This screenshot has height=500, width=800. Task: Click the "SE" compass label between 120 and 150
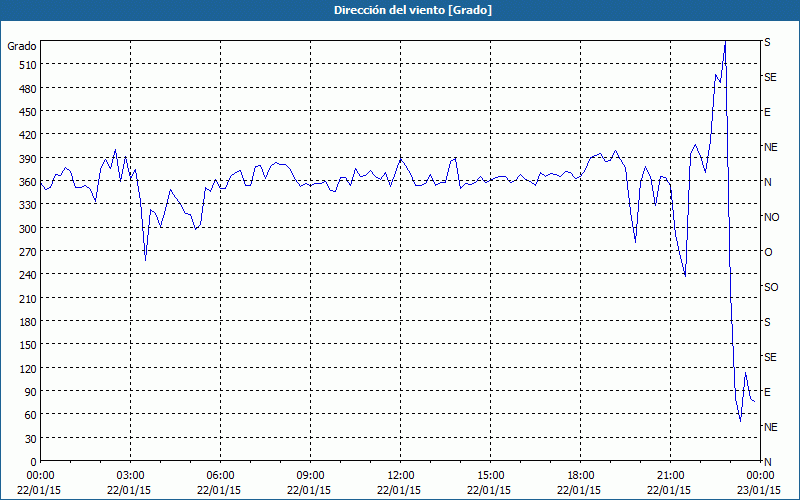tap(770, 357)
